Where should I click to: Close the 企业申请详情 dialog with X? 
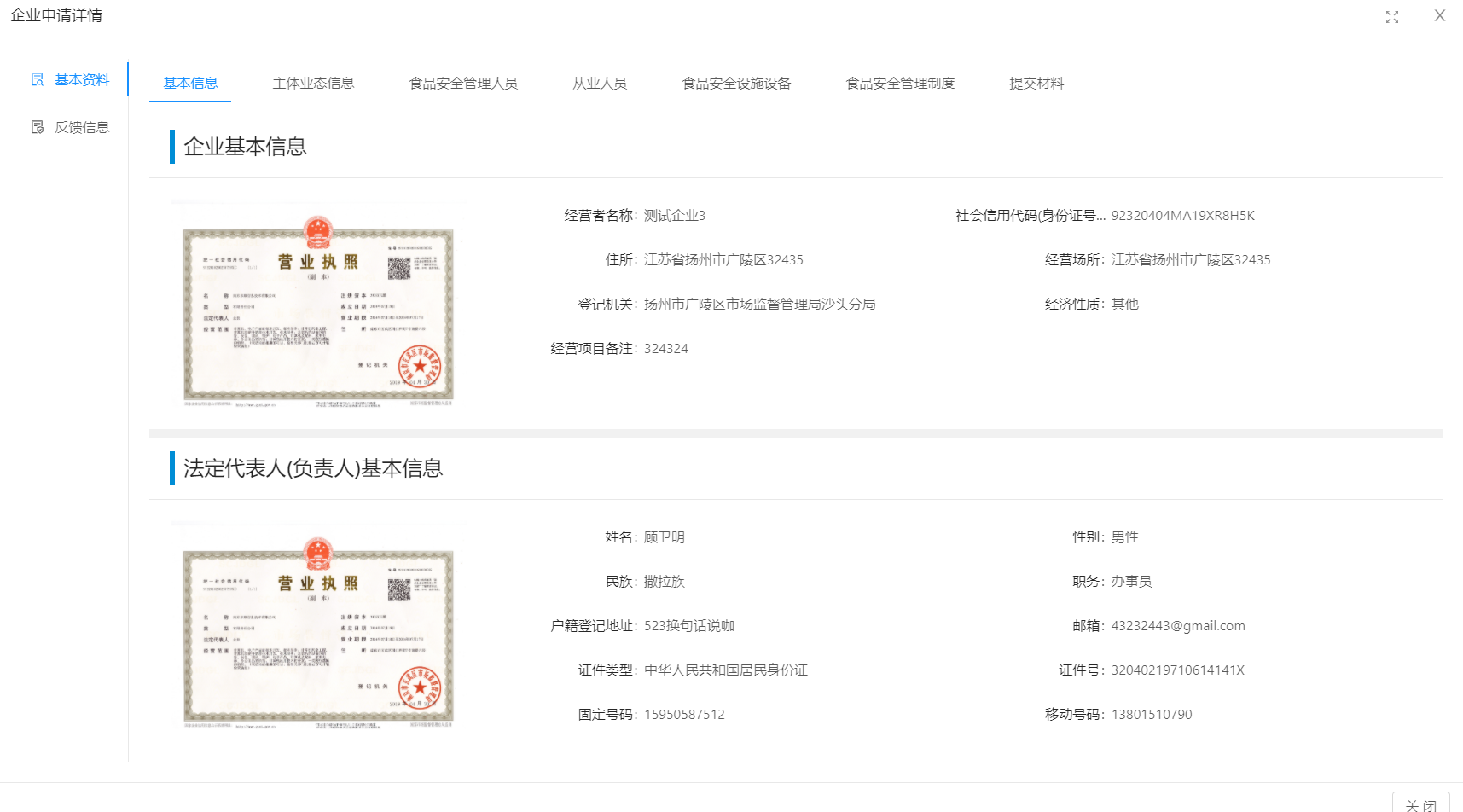(1440, 15)
